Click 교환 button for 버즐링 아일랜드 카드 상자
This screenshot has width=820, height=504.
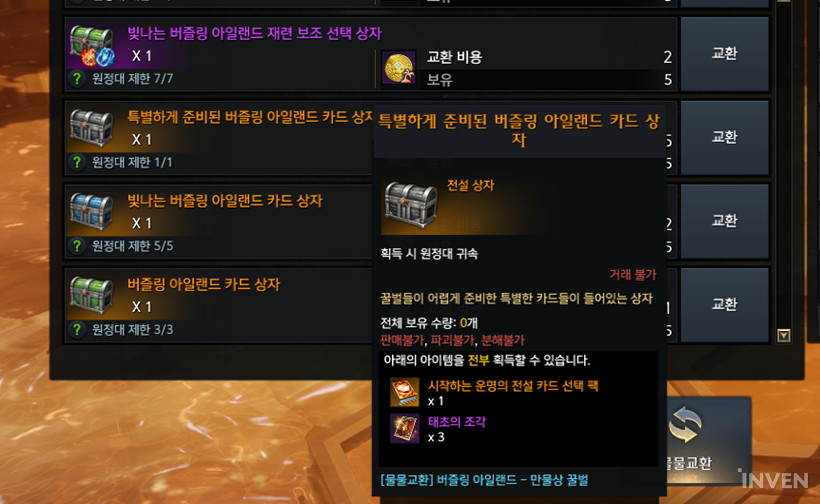click(x=725, y=305)
